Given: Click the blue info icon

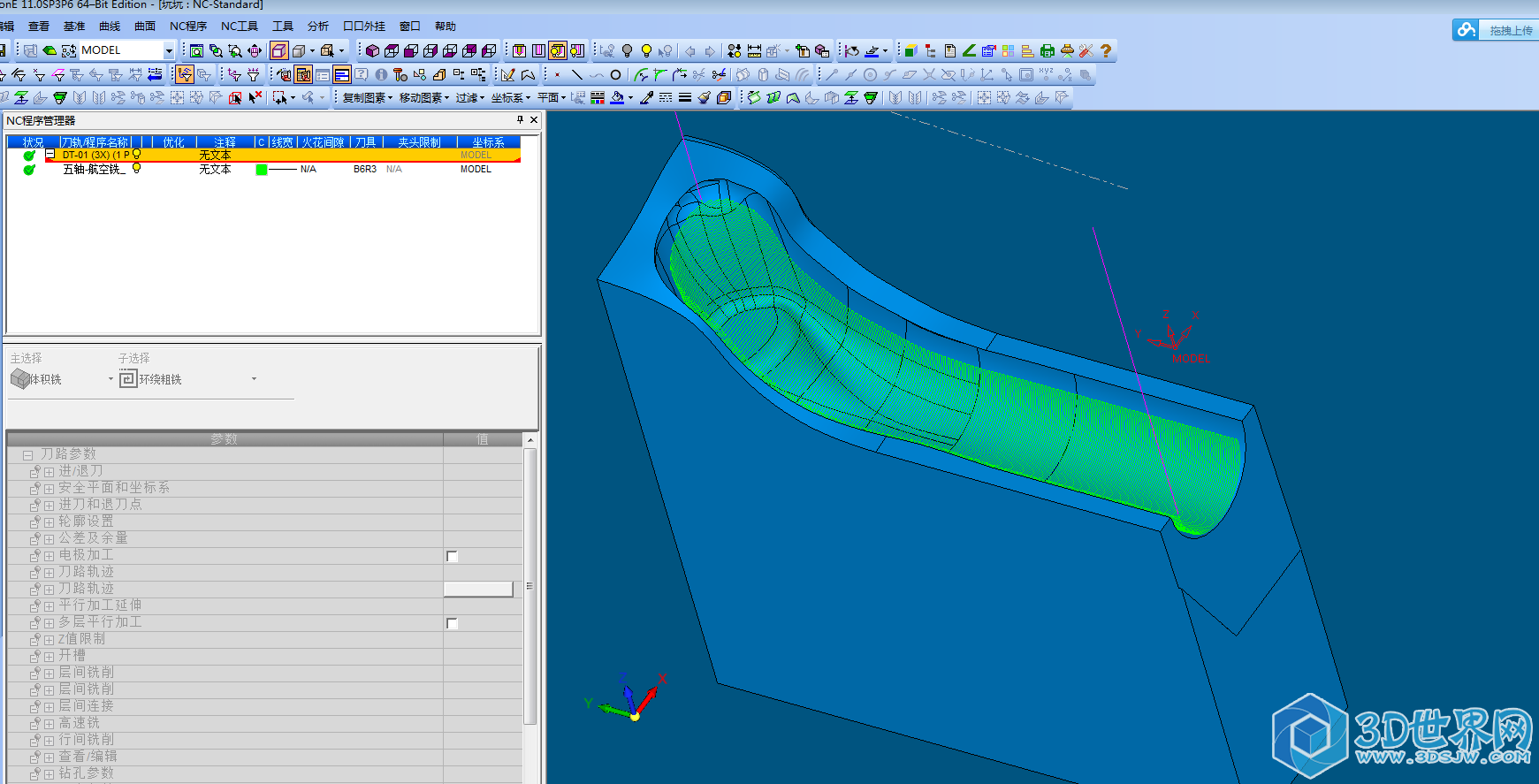Looking at the screenshot, I should click(381, 74).
